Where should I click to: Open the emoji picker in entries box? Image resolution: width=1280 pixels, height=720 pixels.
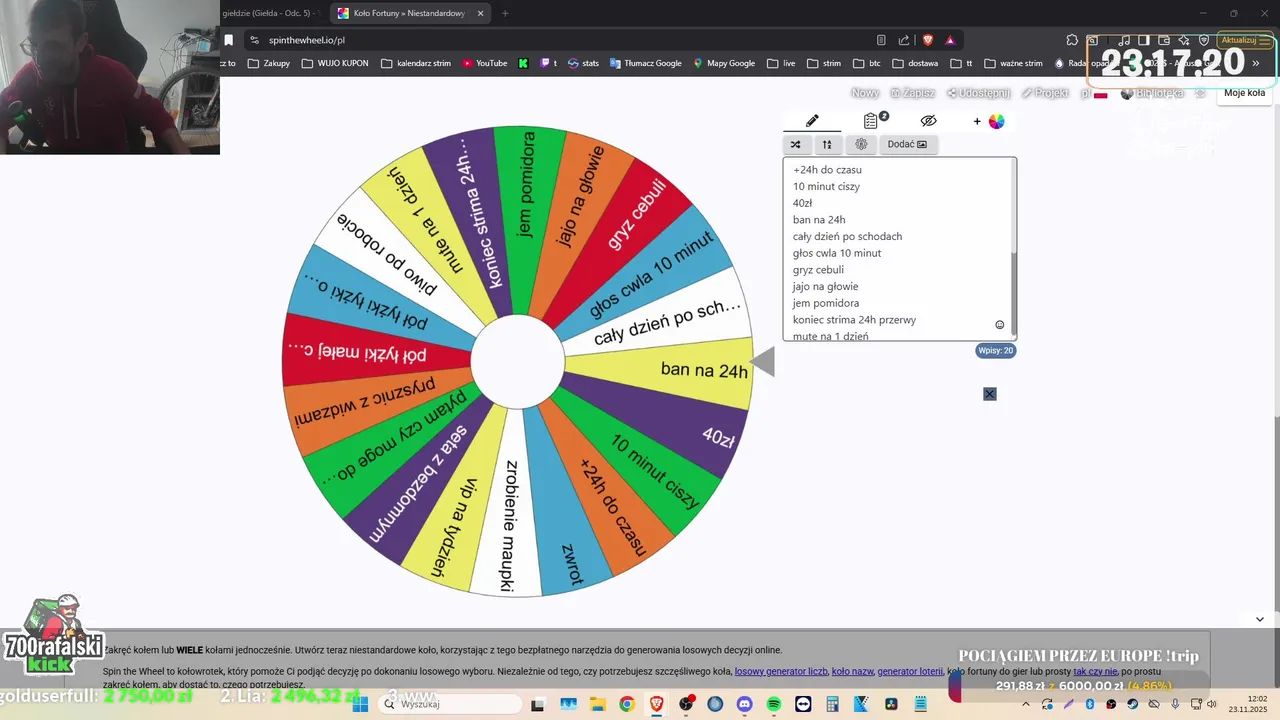(x=999, y=325)
